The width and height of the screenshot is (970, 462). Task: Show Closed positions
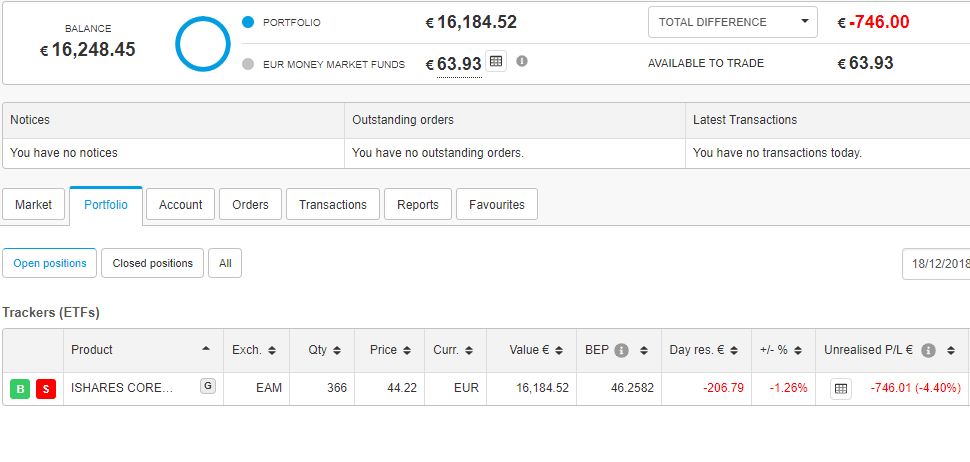(153, 263)
